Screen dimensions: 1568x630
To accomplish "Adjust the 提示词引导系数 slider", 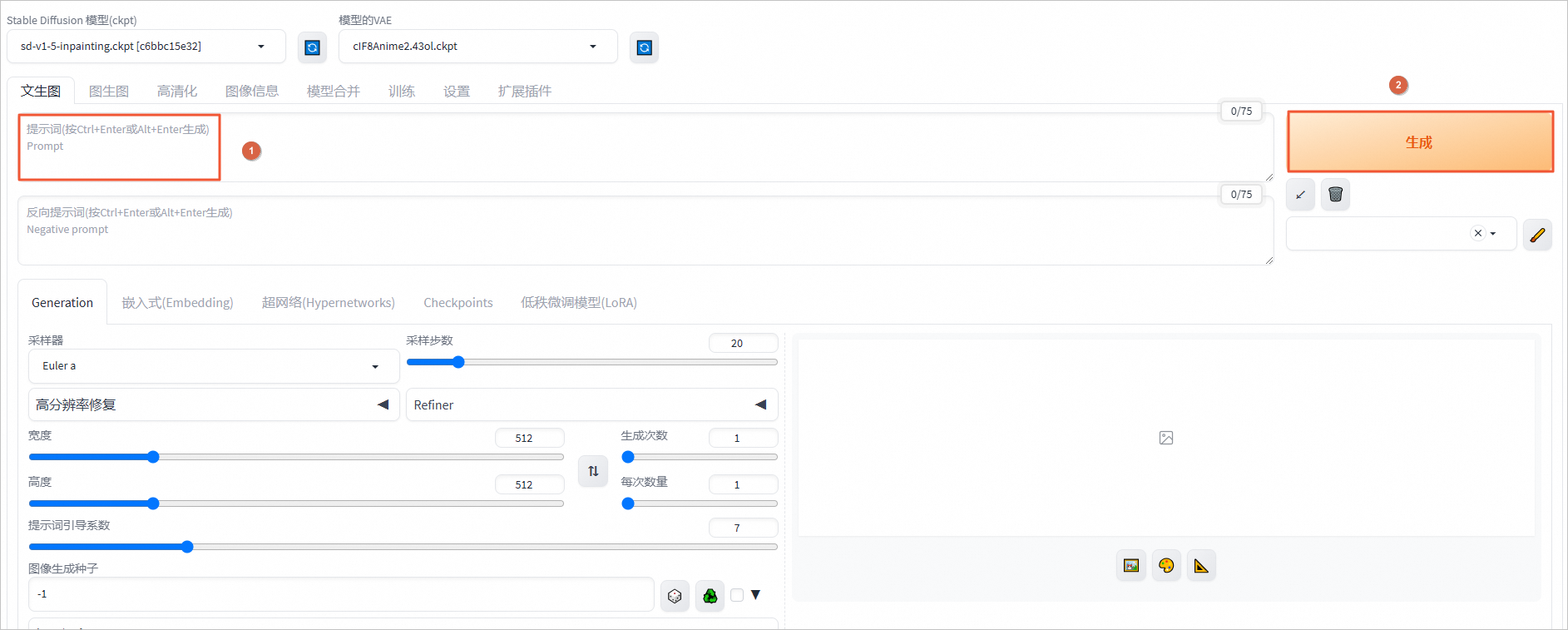I will click(403, 547).
